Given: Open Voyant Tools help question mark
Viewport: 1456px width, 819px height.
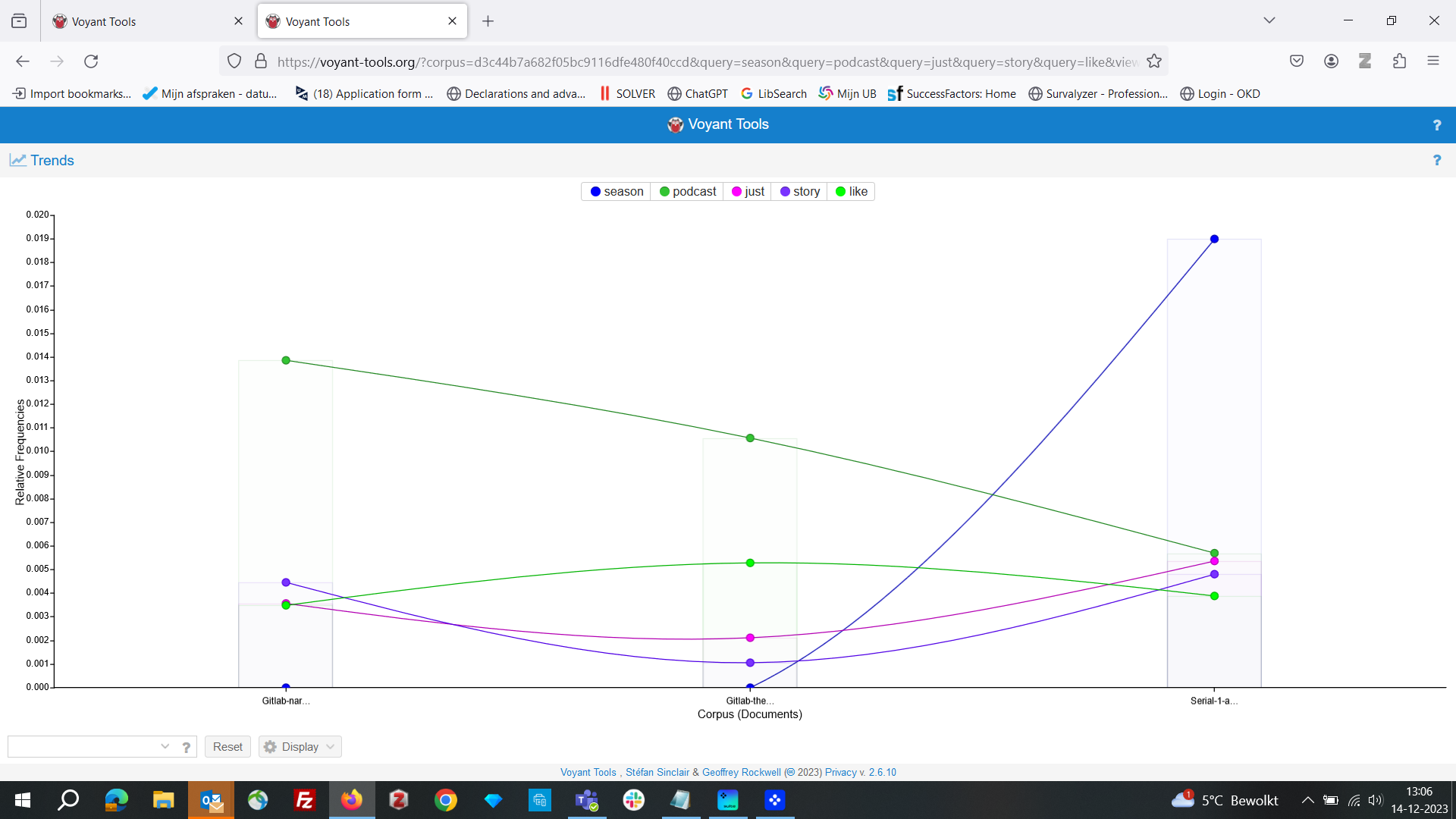Looking at the screenshot, I should pyautogui.click(x=1436, y=125).
